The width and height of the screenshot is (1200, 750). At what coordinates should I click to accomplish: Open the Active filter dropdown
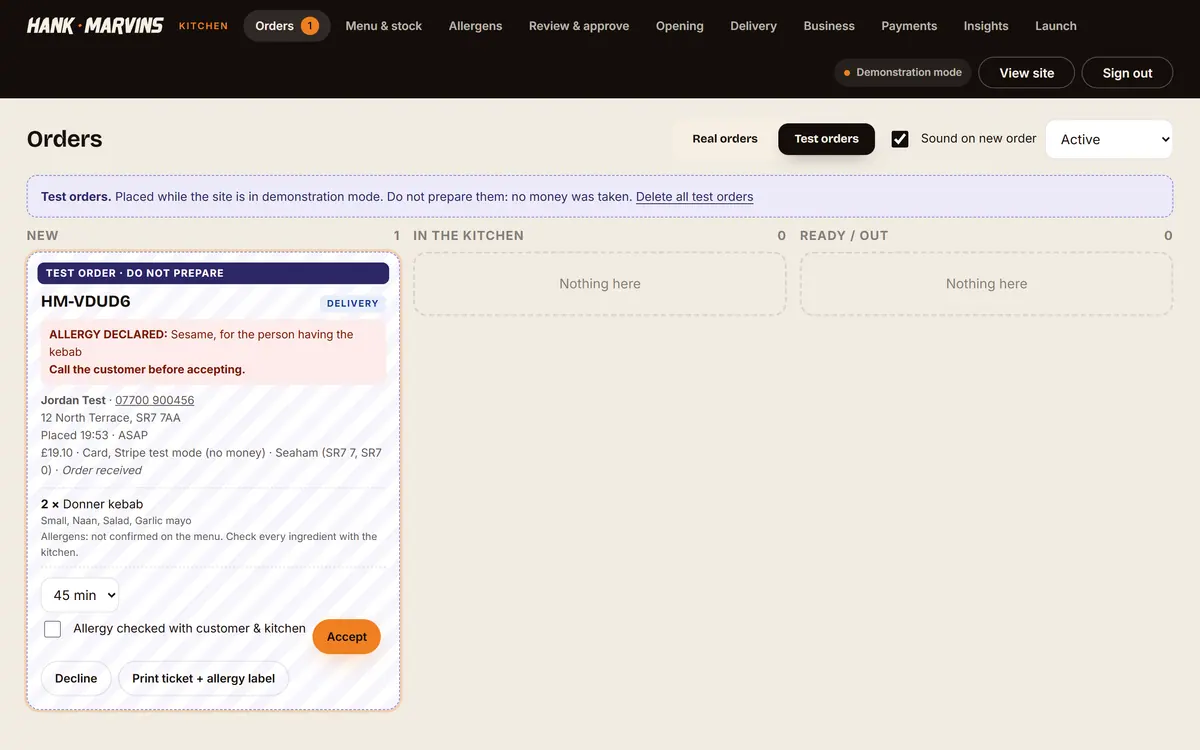click(1109, 139)
